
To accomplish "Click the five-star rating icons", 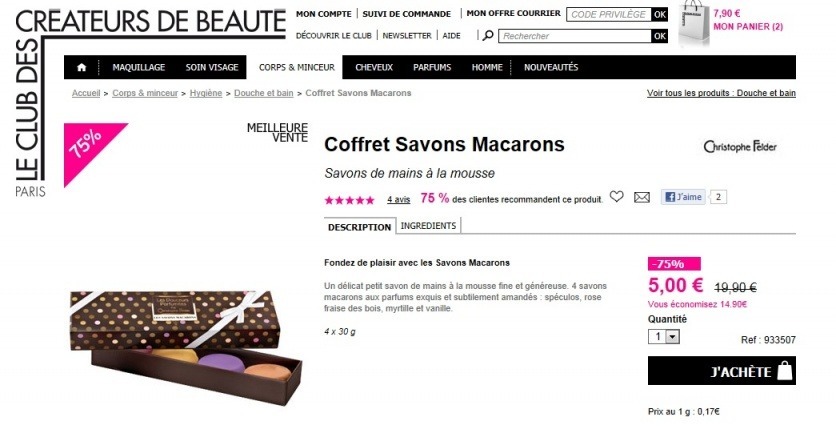I will [x=350, y=200].
